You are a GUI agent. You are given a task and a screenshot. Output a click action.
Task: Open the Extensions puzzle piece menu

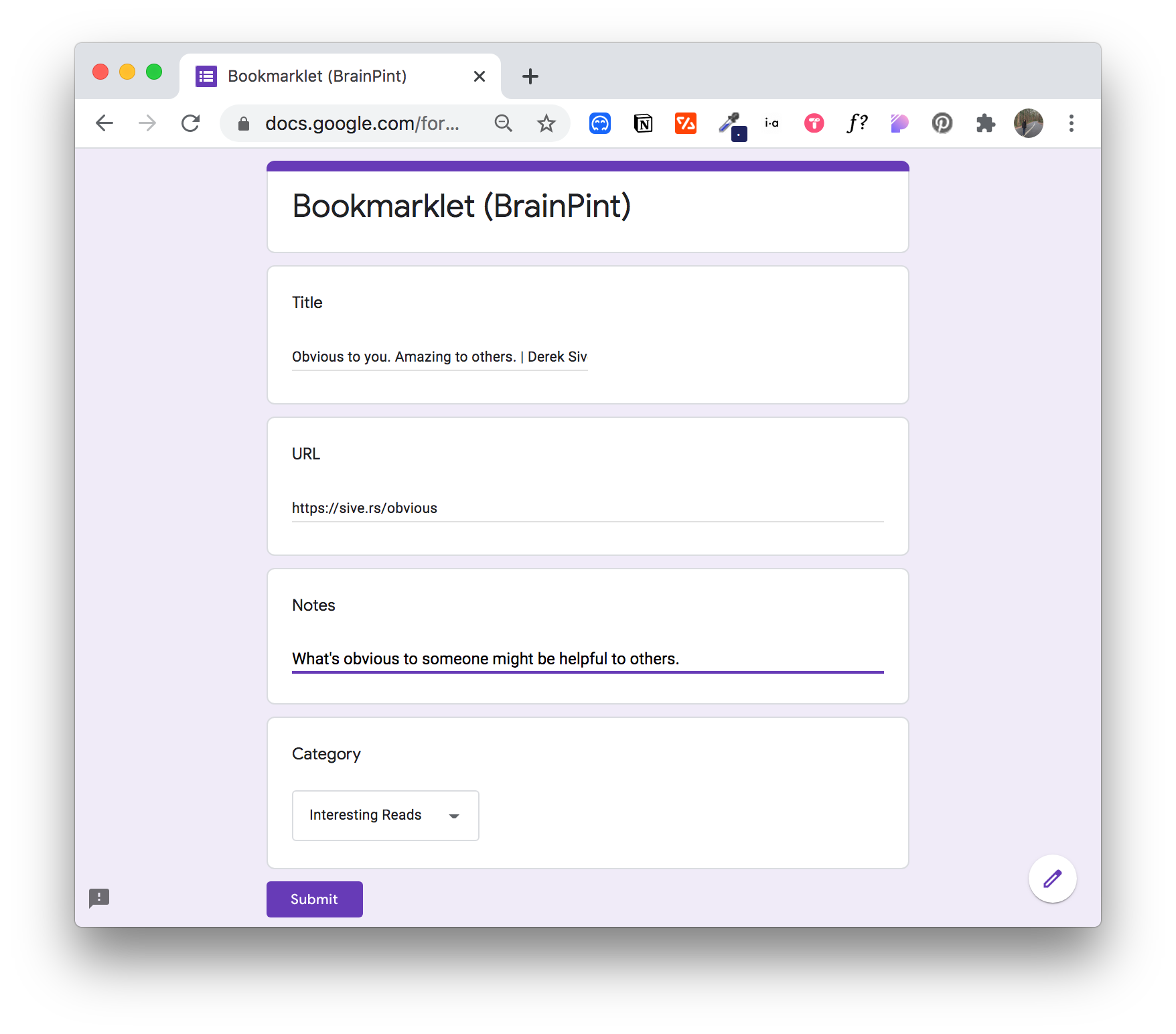click(x=985, y=123)
